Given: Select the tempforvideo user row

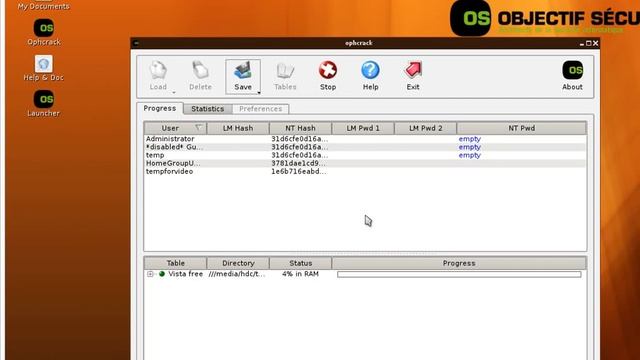Looking at the screenshot, I should (365, 171).
